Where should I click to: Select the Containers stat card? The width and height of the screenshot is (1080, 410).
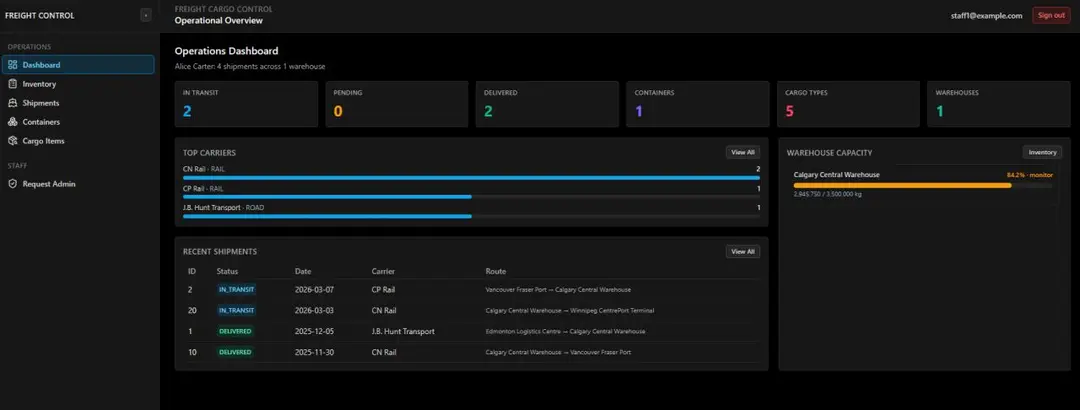698,104
